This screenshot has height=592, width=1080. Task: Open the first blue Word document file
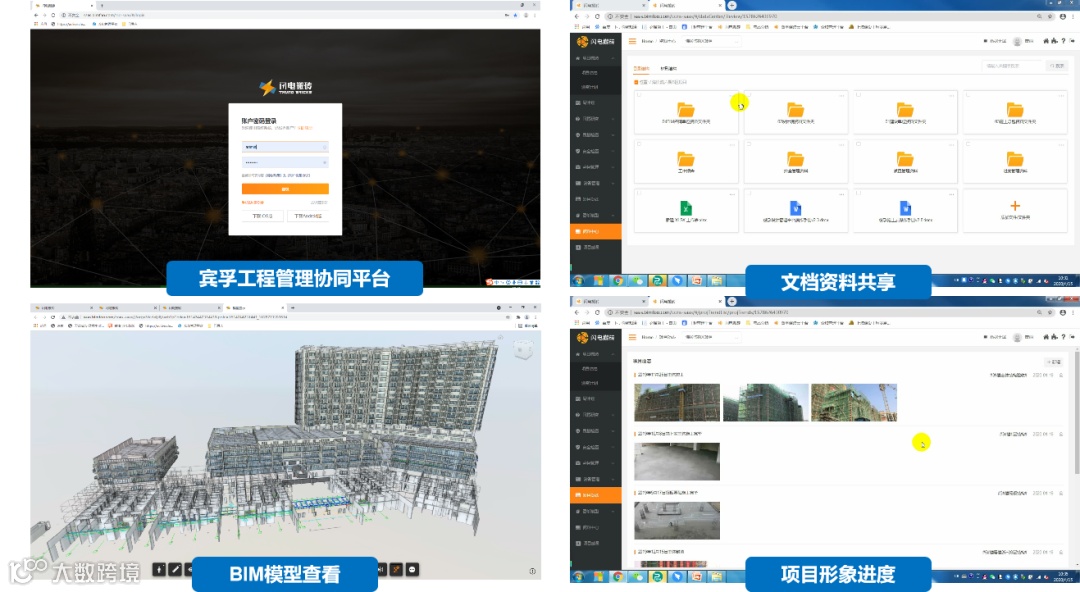click(x=796, y=208)
